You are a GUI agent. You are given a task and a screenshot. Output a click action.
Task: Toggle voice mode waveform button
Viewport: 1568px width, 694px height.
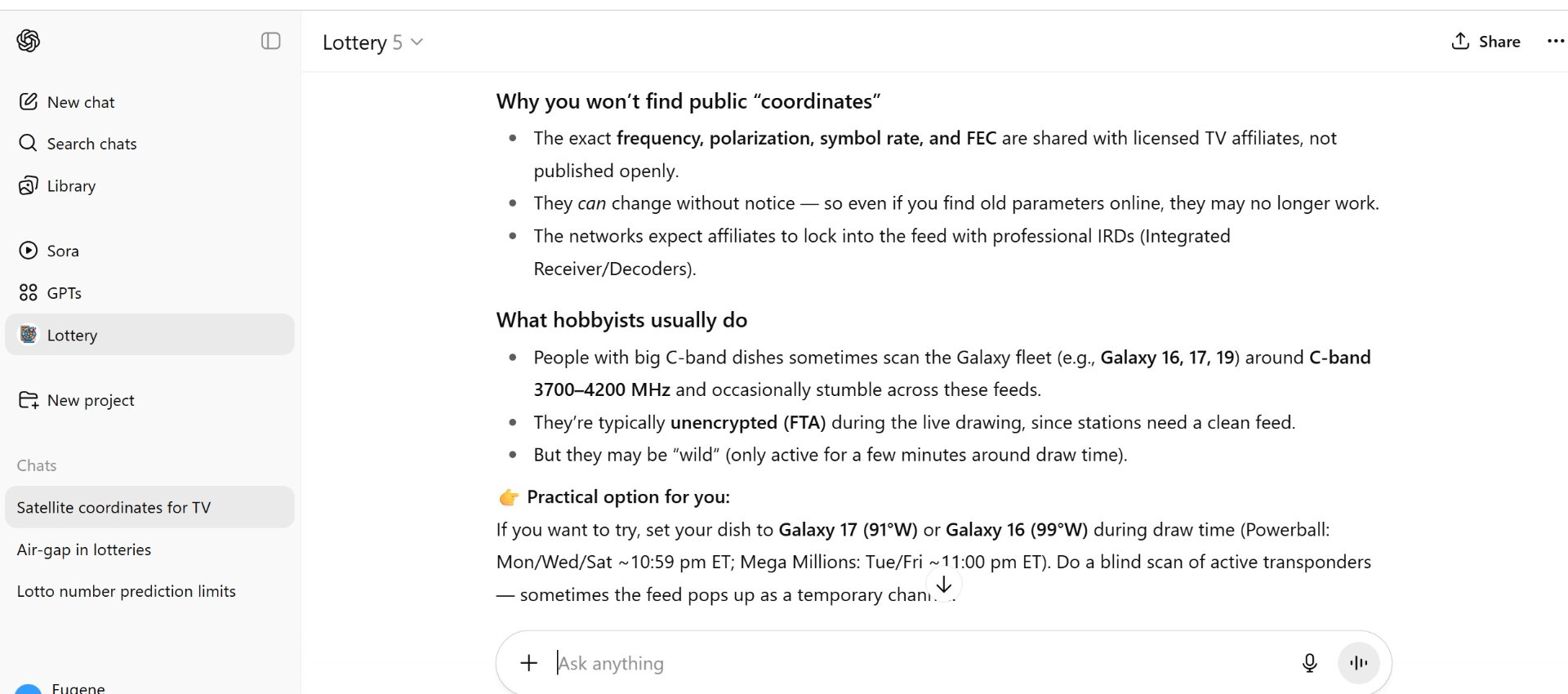pos(1359,663)
